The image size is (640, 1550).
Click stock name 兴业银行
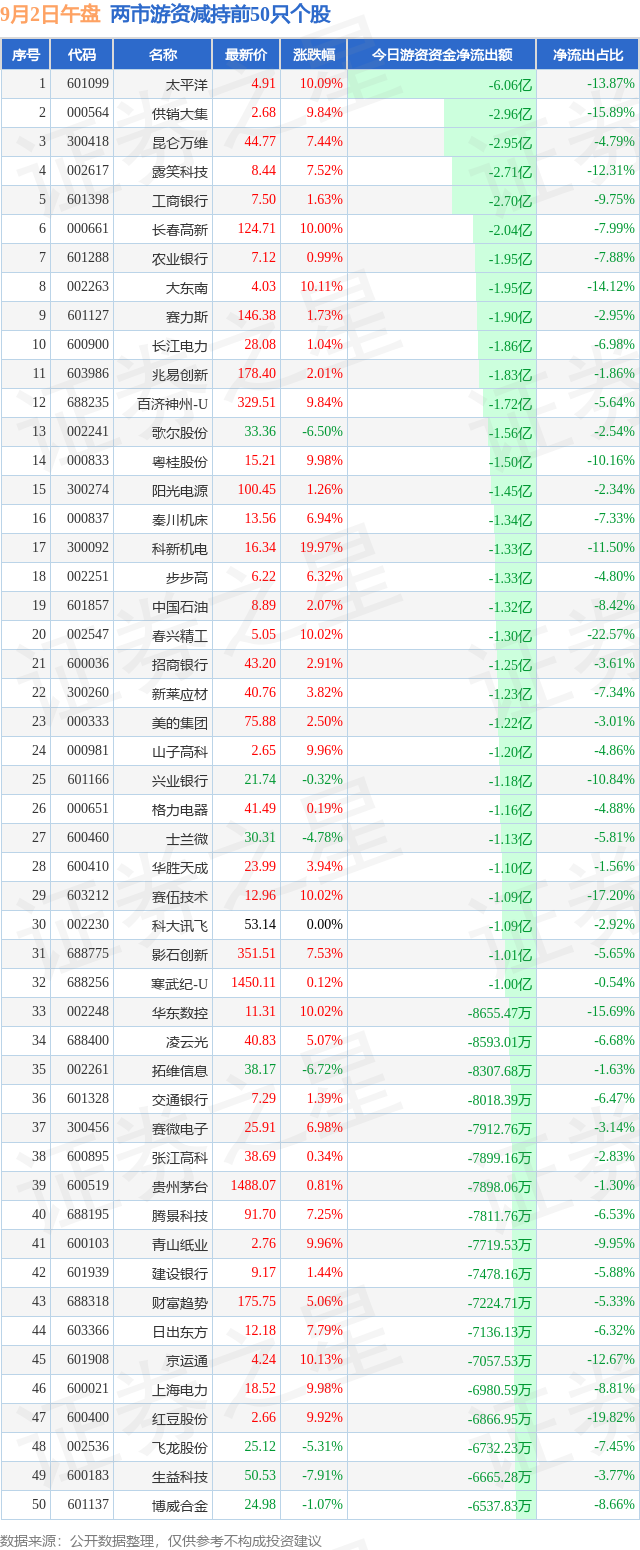(180, 780)
